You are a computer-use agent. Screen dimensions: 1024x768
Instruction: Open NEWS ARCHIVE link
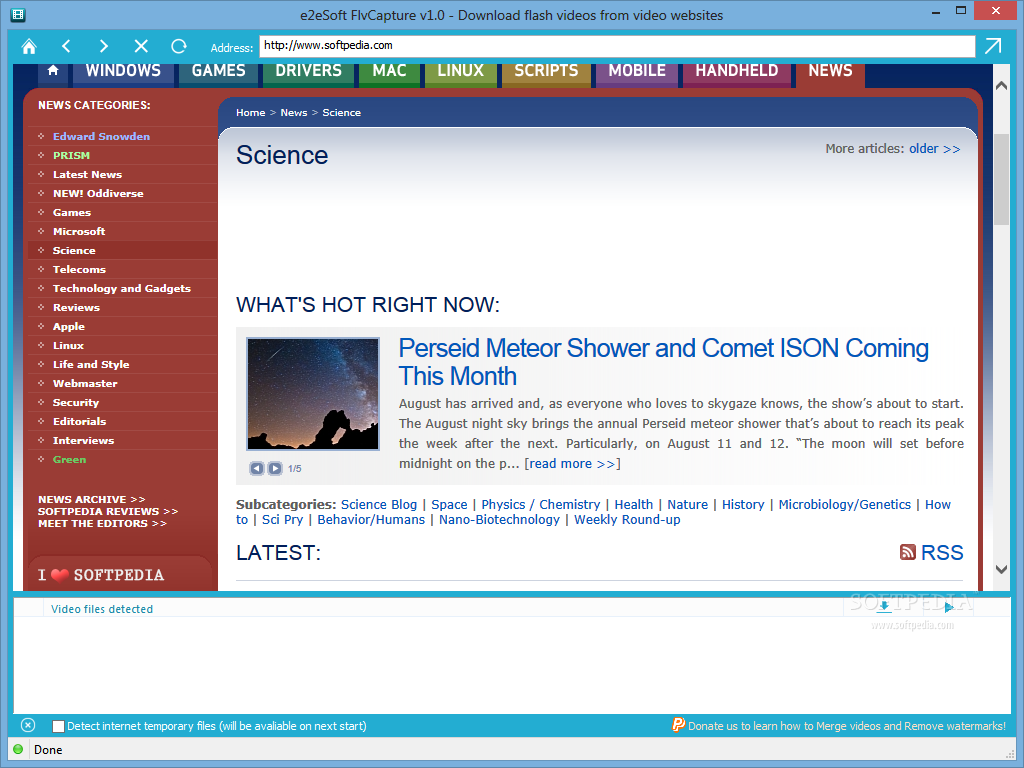coord(91,499)
